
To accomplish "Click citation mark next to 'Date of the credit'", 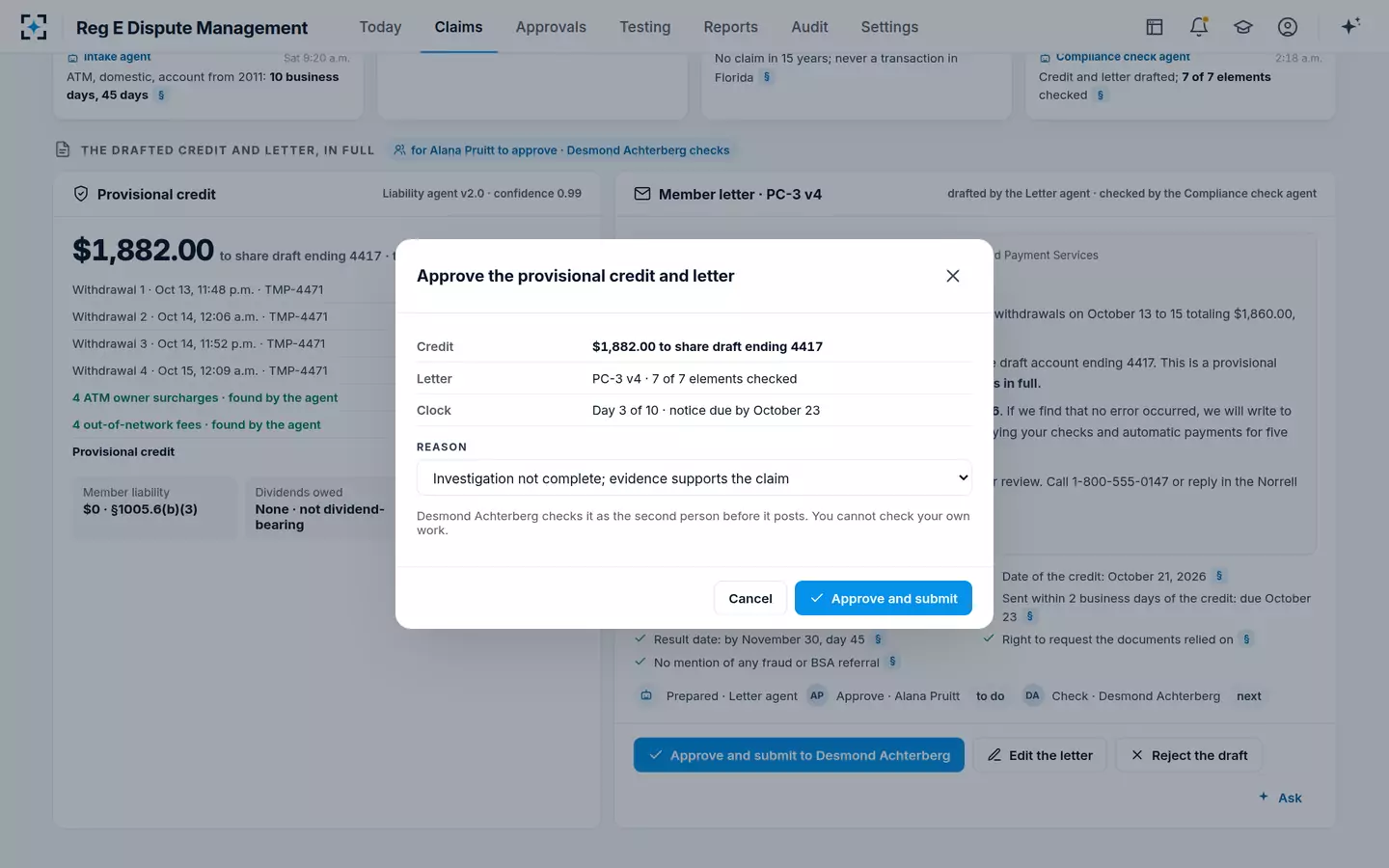I will pos(1219,576).
